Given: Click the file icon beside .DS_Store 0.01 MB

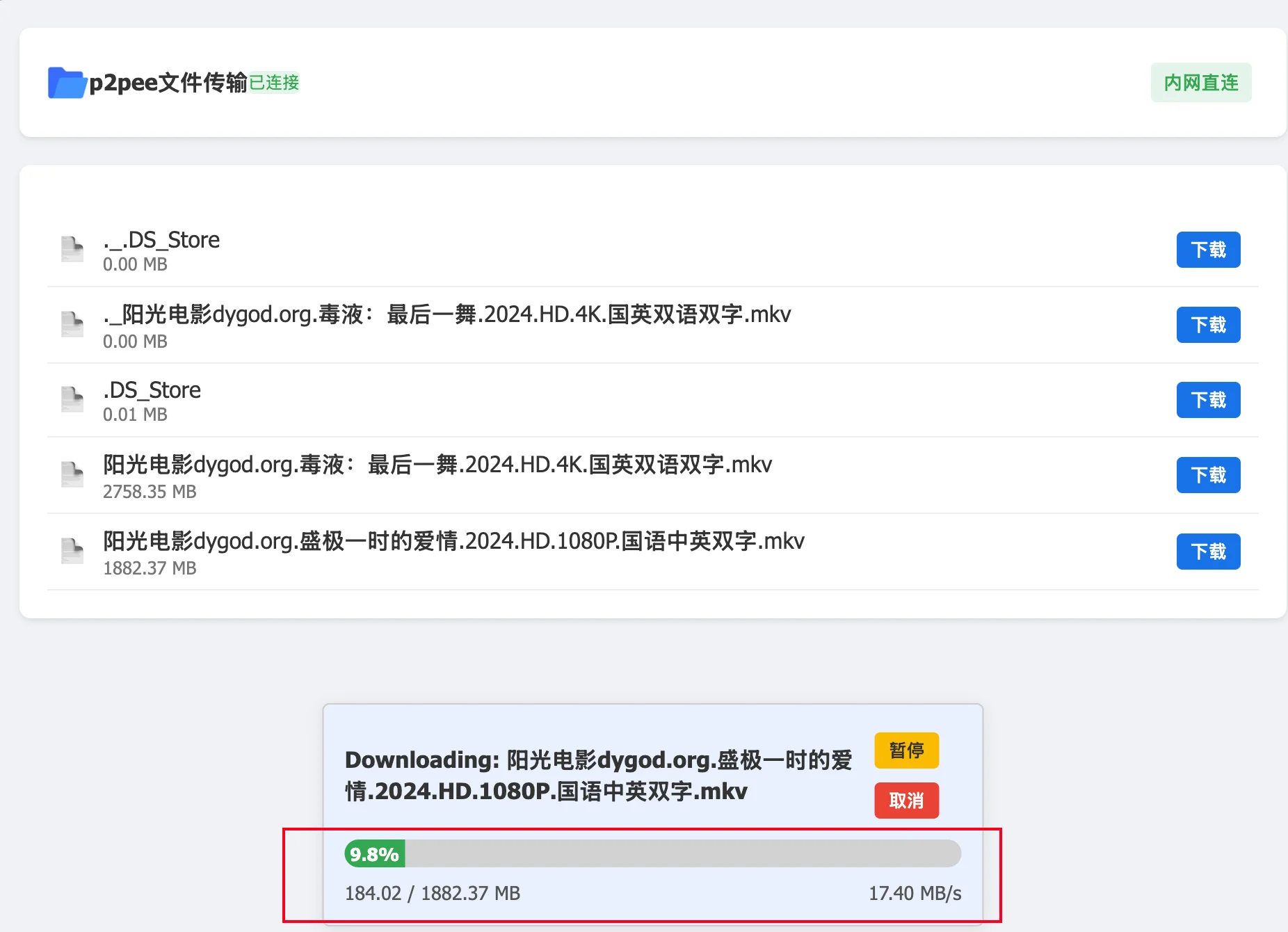Looking at the screenshot, I should click(72, 399).
